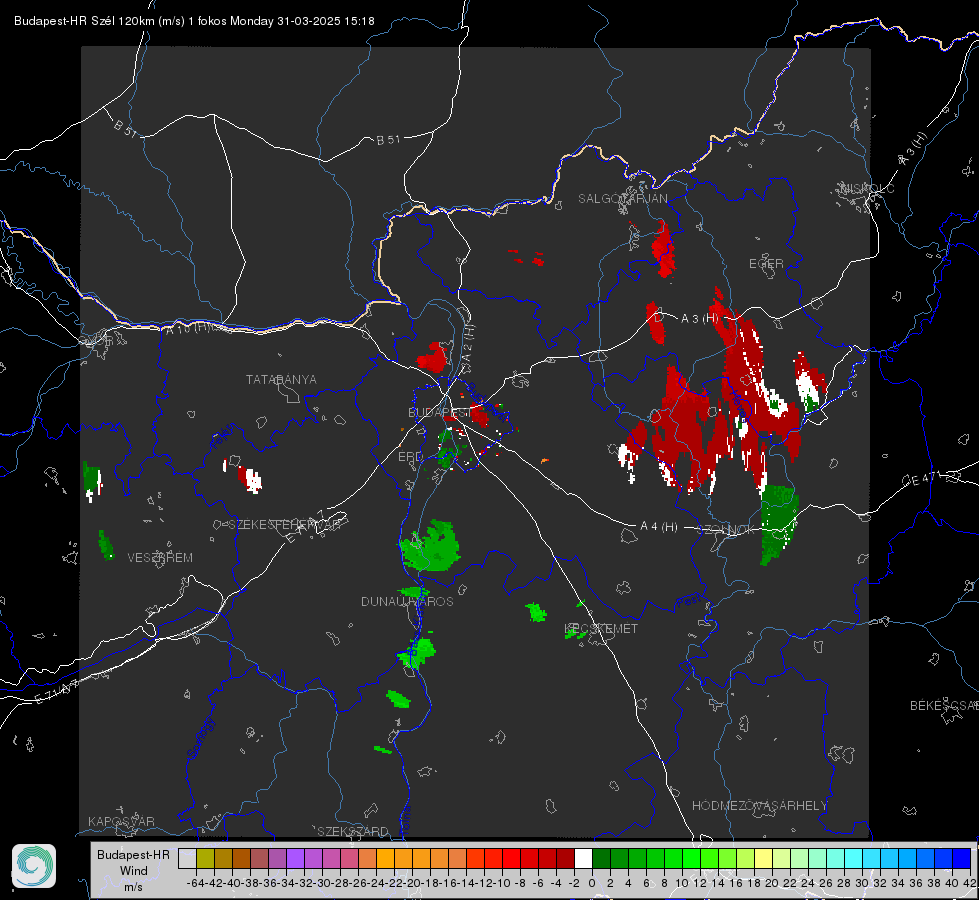
Task: Click the red echo northwest of Budapest
Action: click(432, 358)
